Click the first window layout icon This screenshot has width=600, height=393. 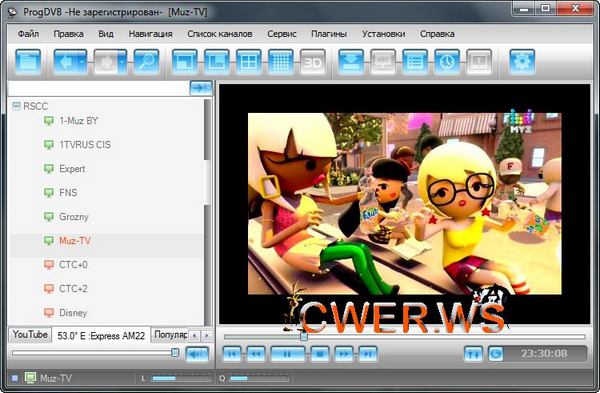click(185, 62)
